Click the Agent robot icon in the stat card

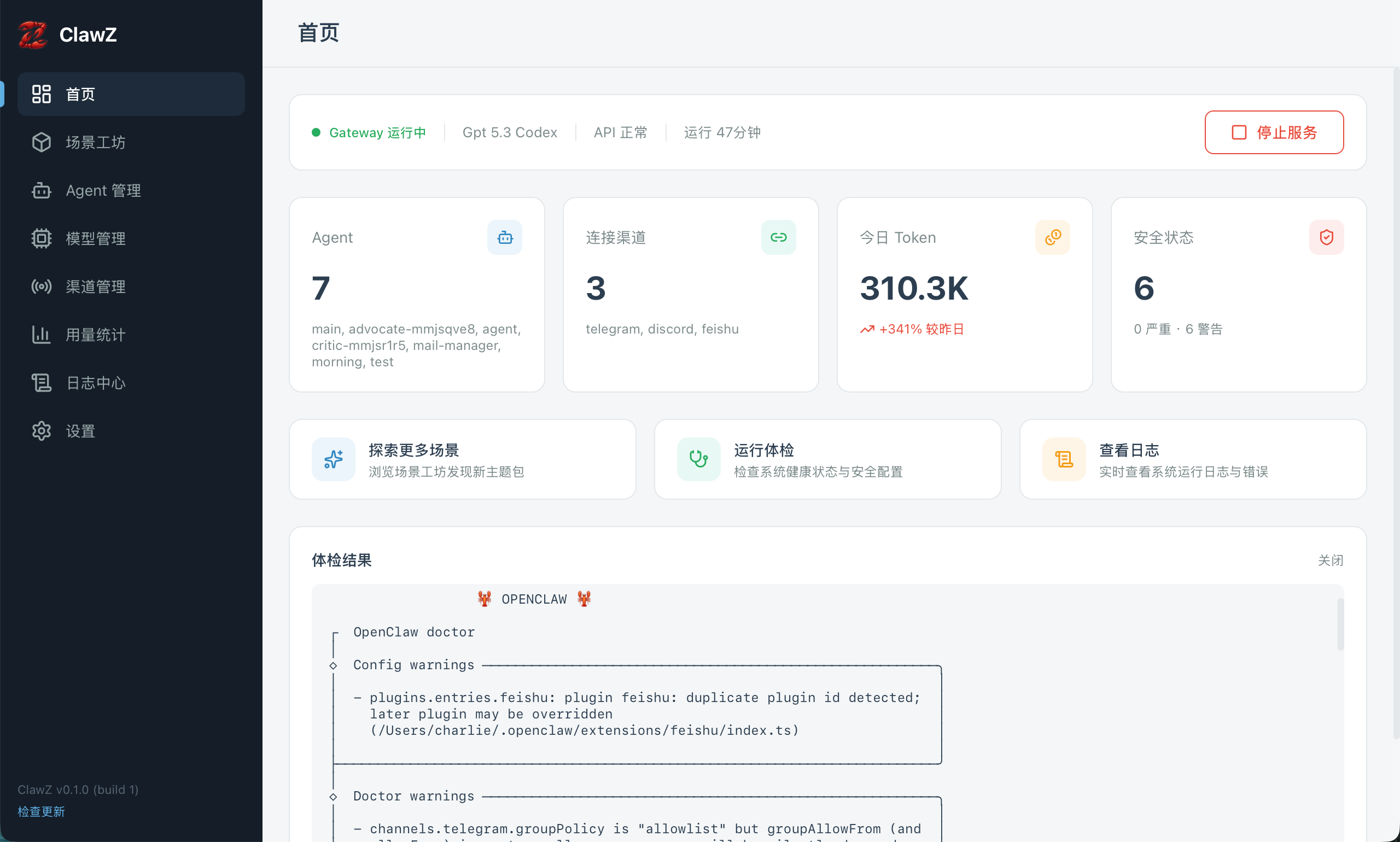(505, 237)
